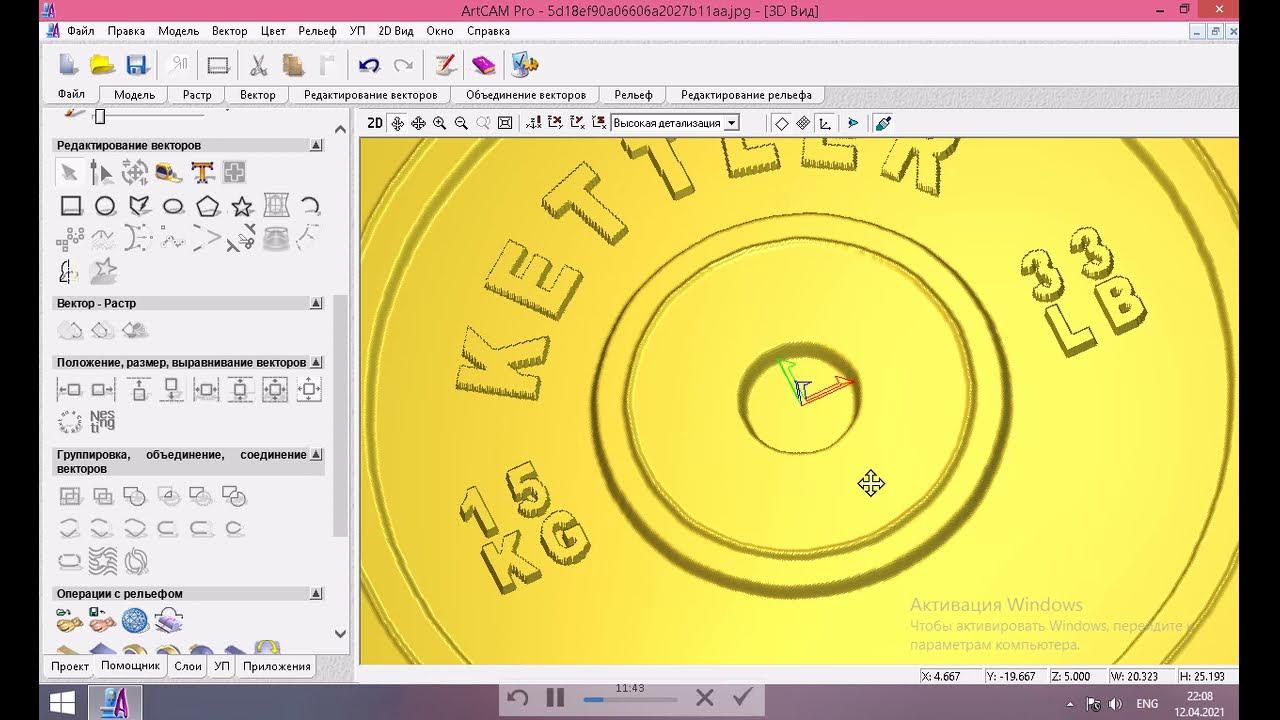1280x720 pixels.
Task: Open the Модель menu
Action: 178,31
